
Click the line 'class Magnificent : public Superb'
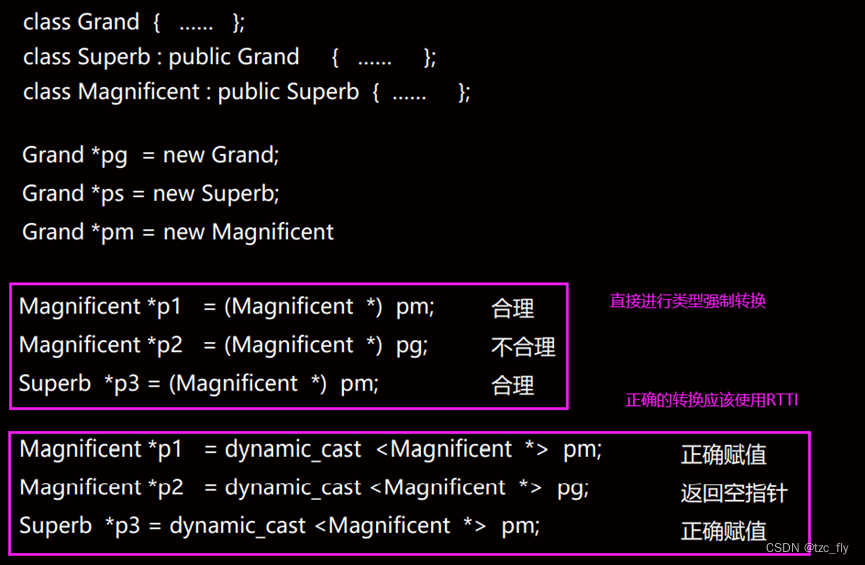191,92
